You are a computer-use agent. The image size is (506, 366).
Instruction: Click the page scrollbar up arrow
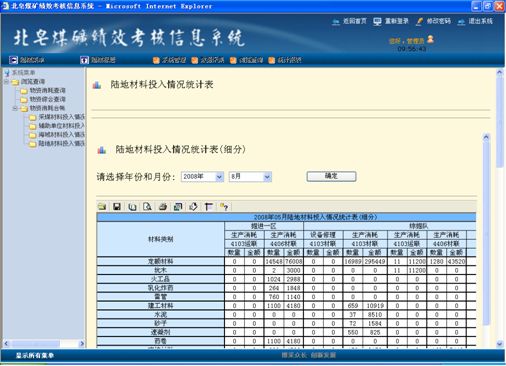point(499,72)
